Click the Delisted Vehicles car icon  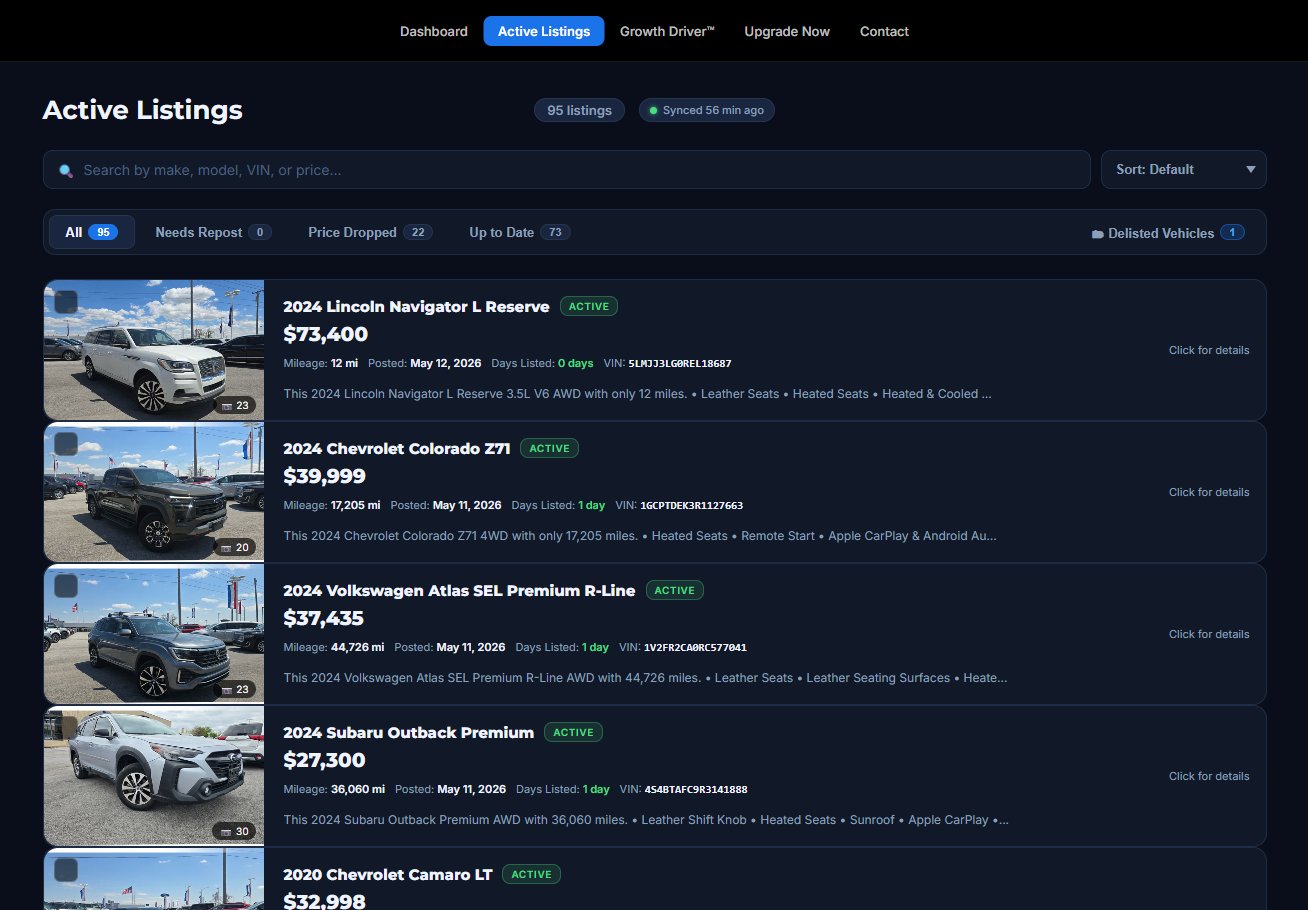[1097, 234]
